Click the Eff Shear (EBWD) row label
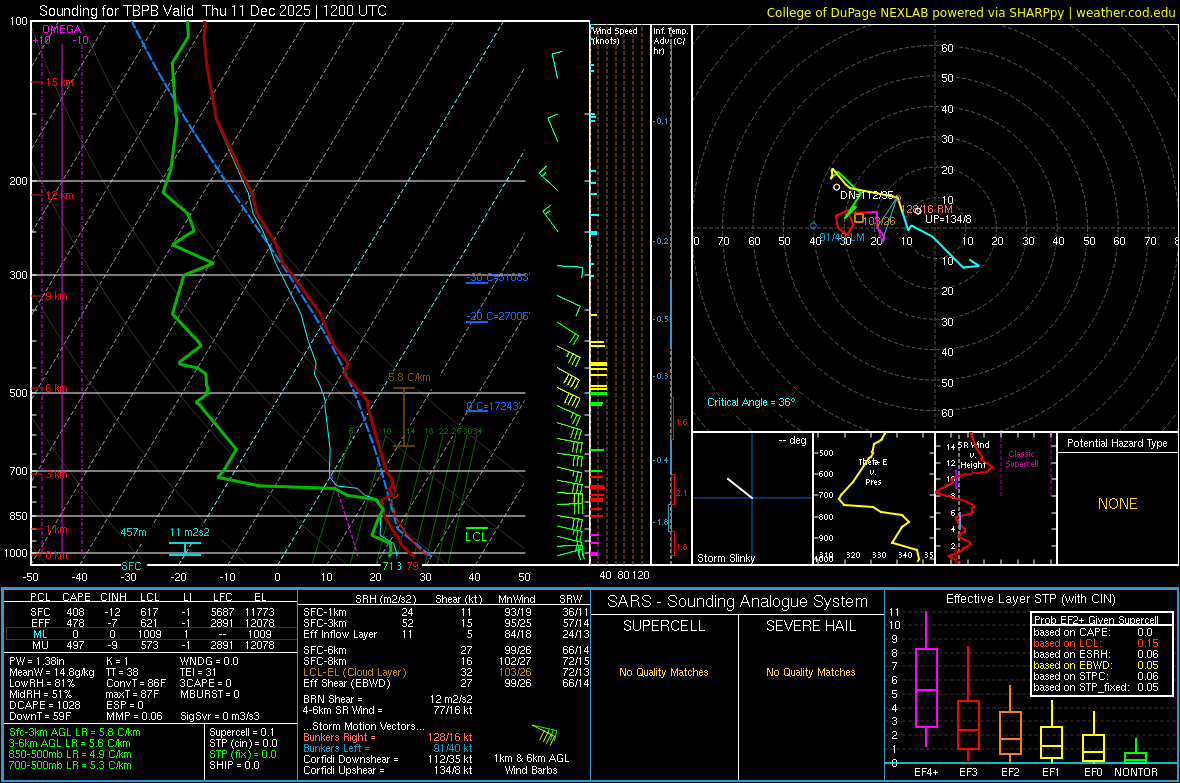This screenshot has width=1180, height=783. (347, 683)
